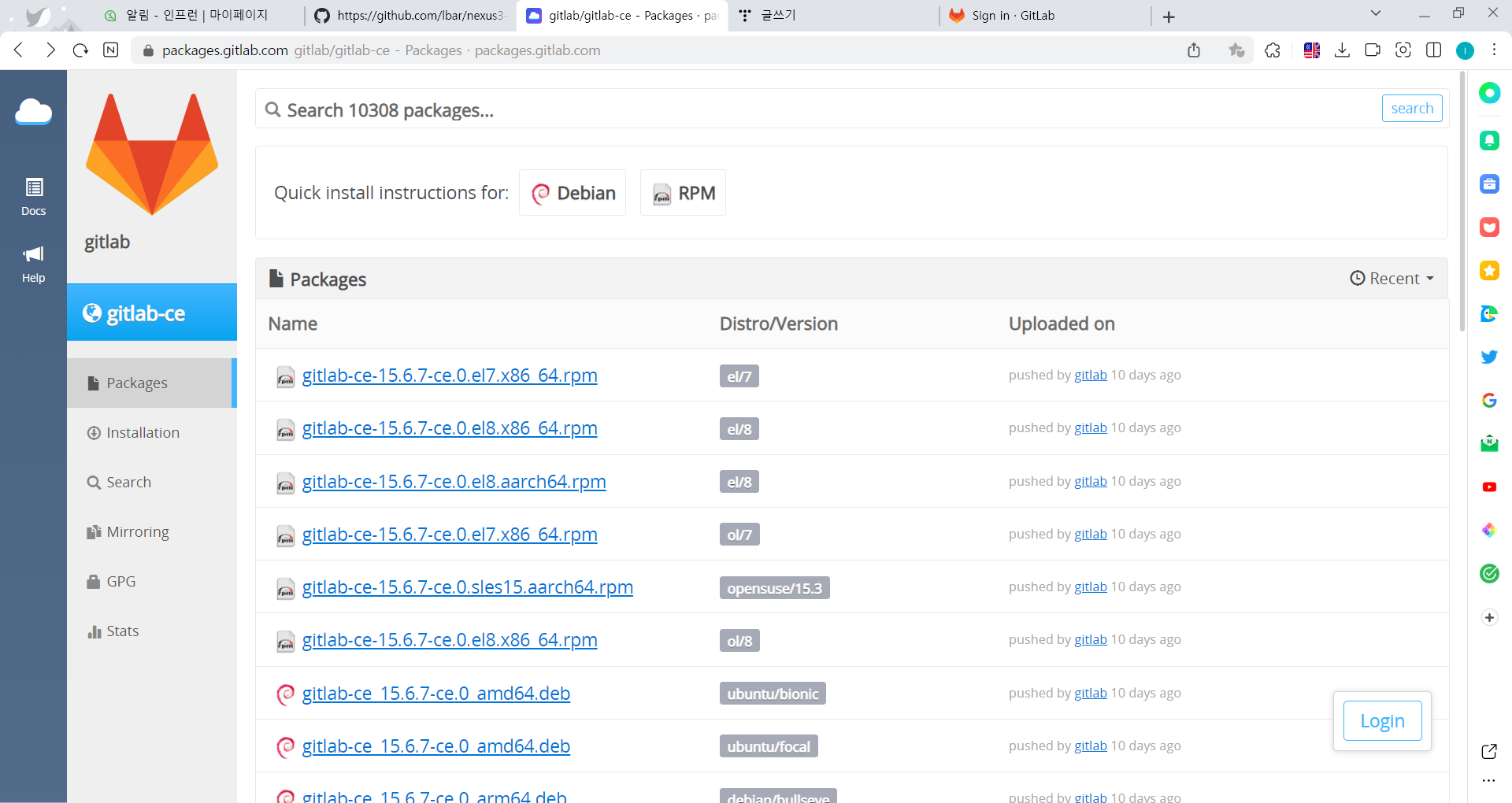Focus the Search 10308 packages field
This screenshot has height=803, width=1512.
tap(819, 109)
